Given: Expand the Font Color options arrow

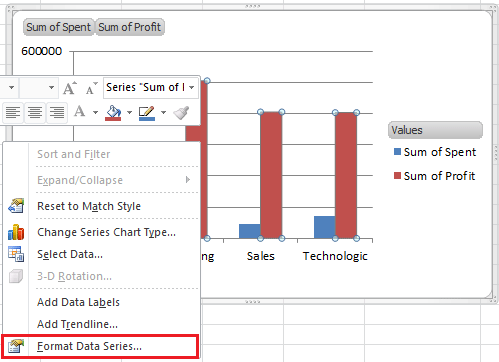Looking at the screenshot, I should (x=95, y=112).
